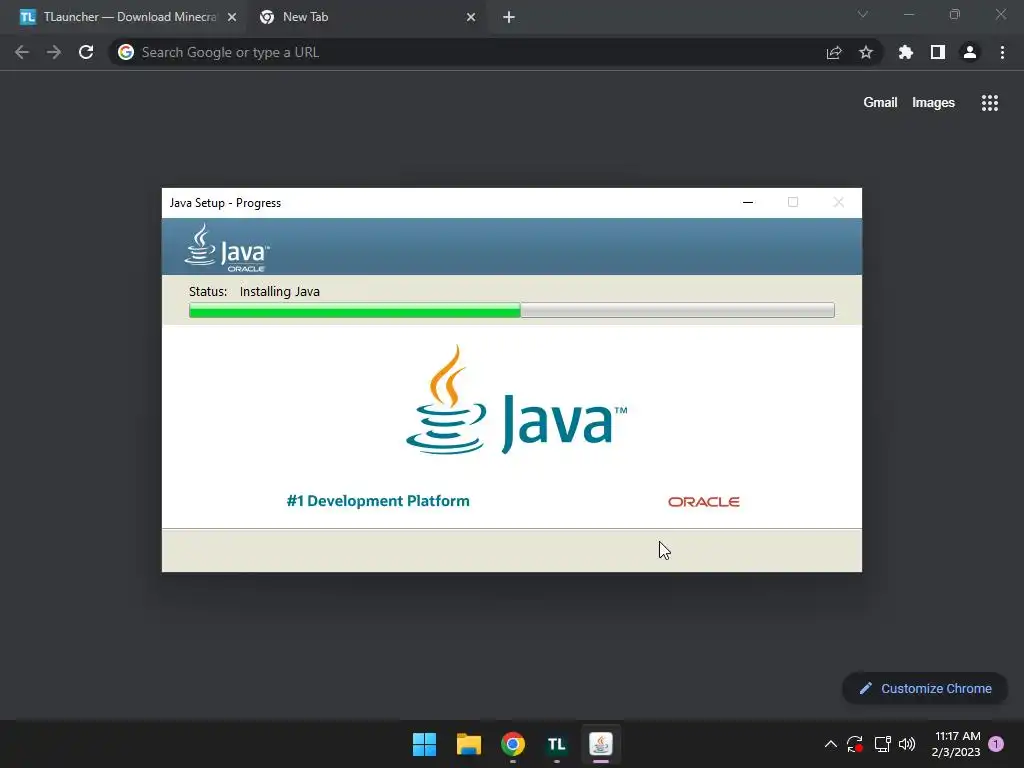Switch to the TLauncher Download Minecraft tab

coord(124,17)
